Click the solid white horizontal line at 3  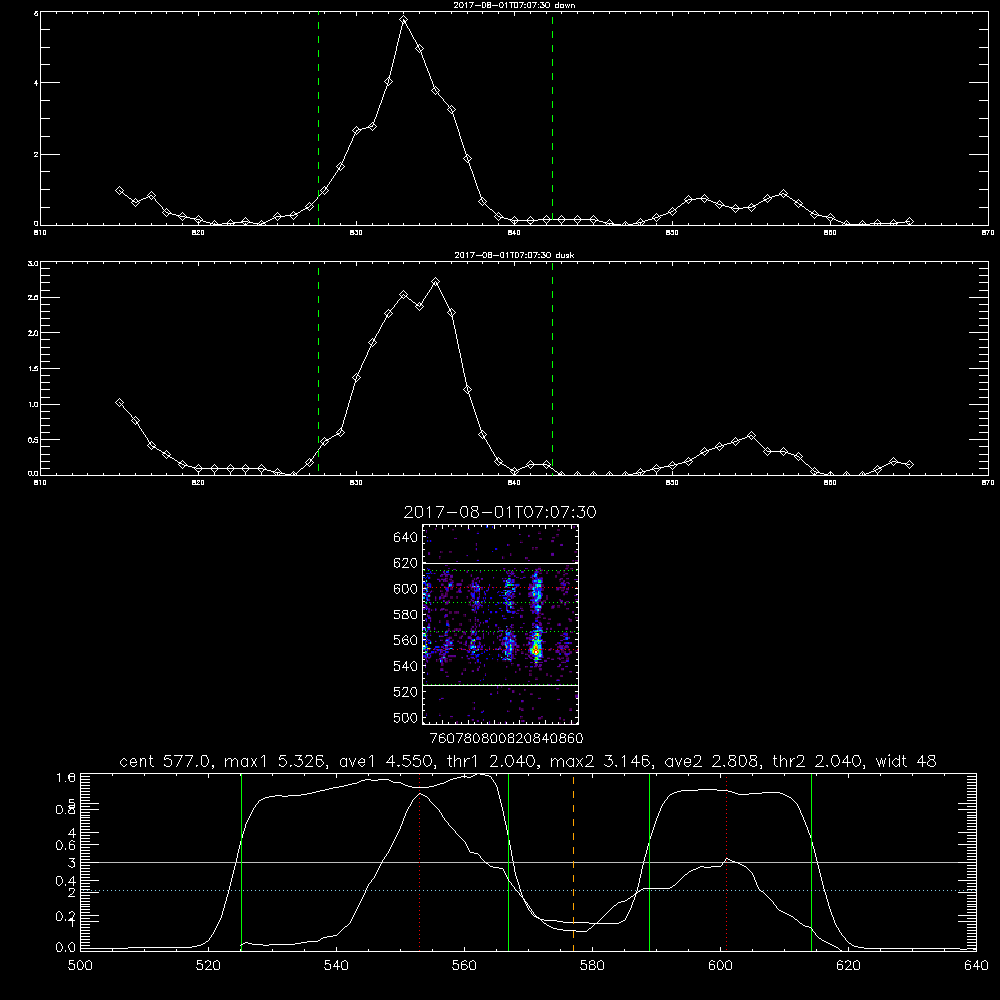(x=529, y=862)
